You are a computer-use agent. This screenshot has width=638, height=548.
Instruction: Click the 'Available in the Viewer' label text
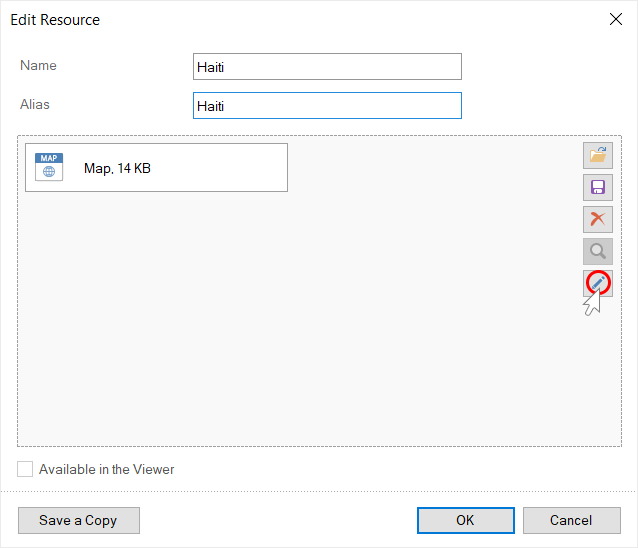point(107,469)
